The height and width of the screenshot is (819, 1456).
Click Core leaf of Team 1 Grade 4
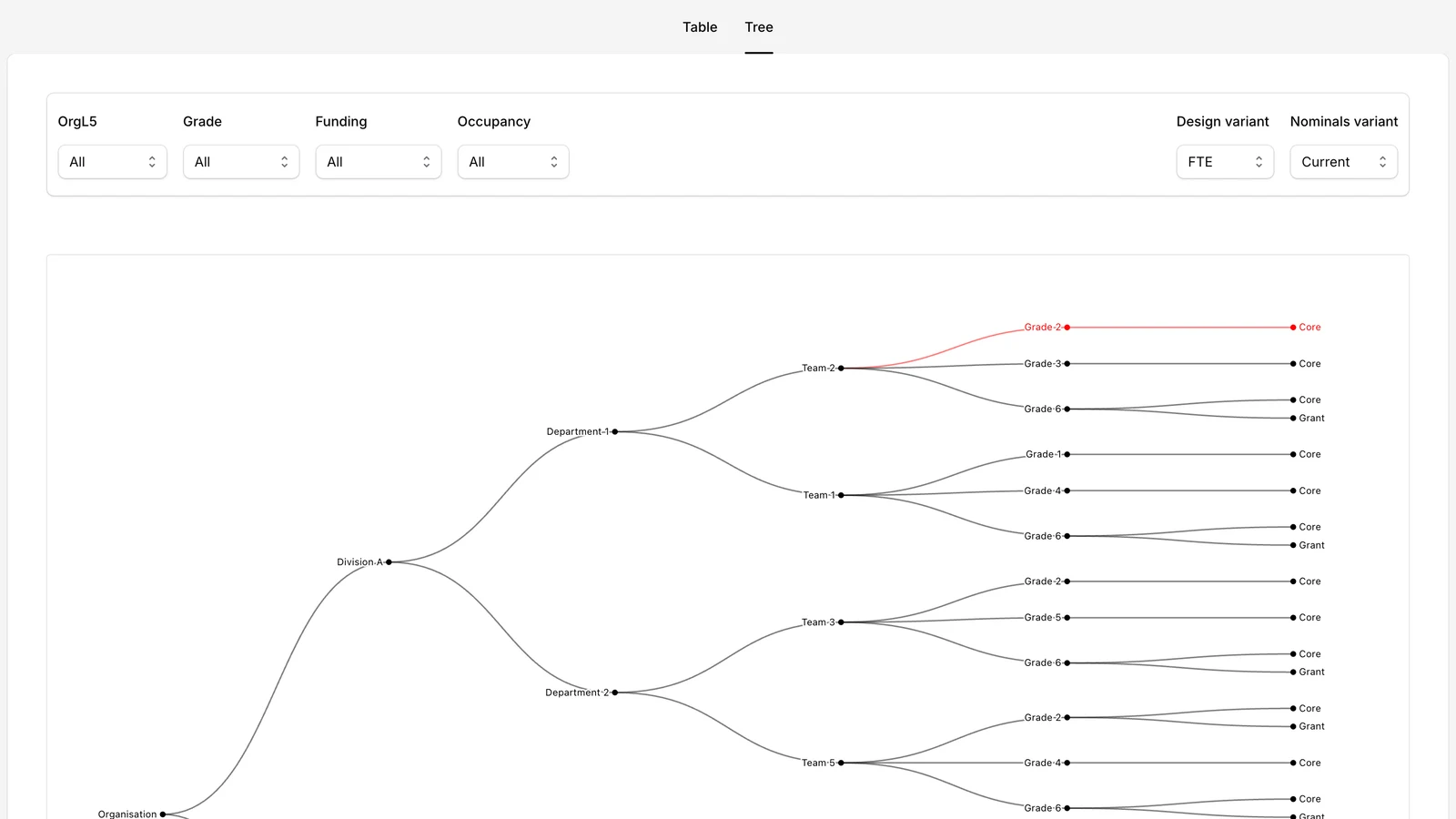(x=1293, y=490)
